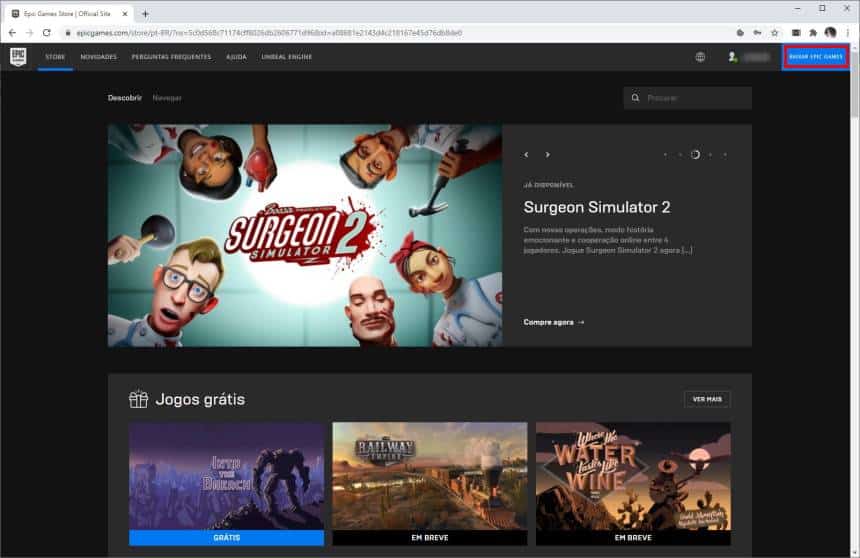The width and height of the screenshot is (860, 558).
Task: Click the gift icon beside Jogos grátis
Action: point(138,399)
